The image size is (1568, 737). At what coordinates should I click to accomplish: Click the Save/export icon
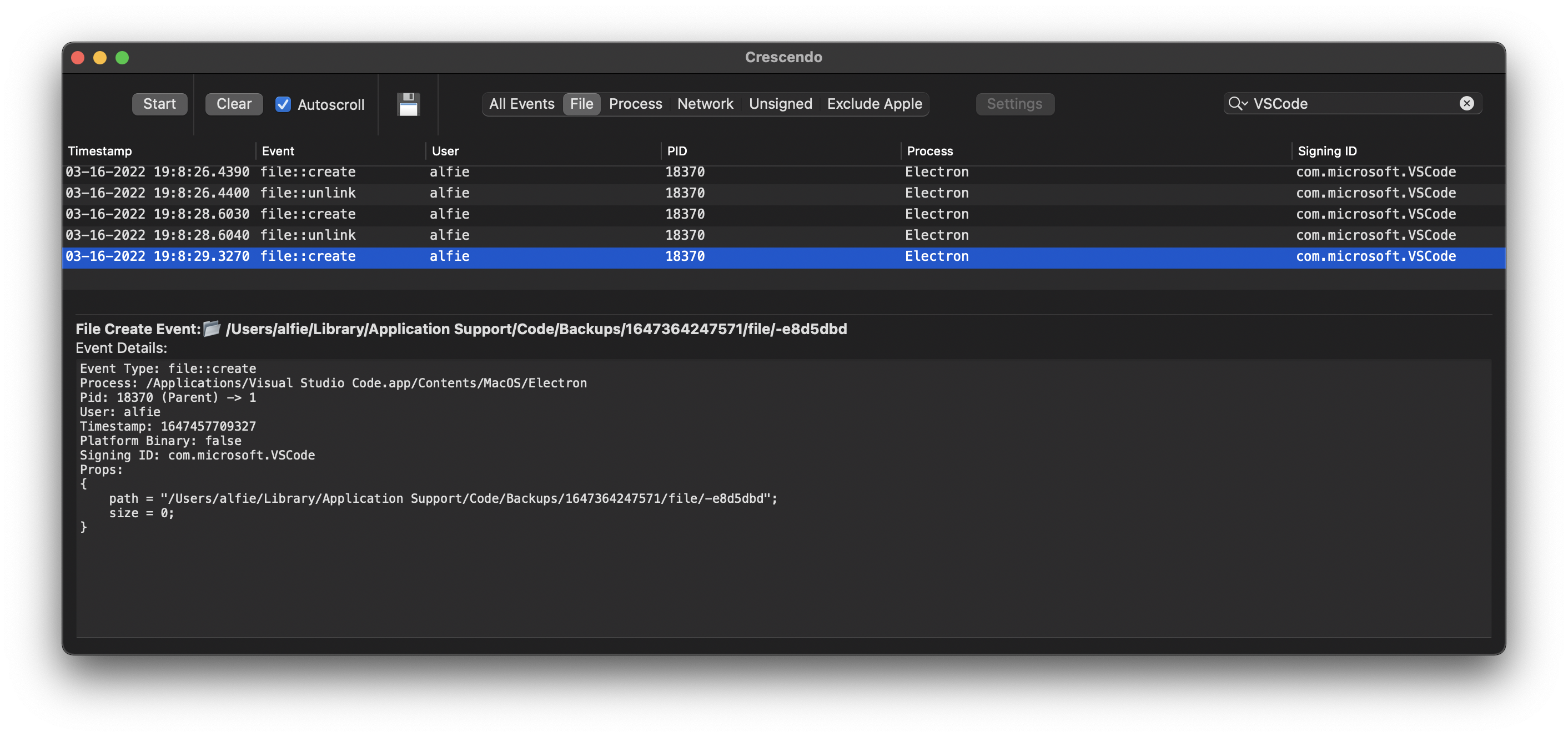pos(407,104)
